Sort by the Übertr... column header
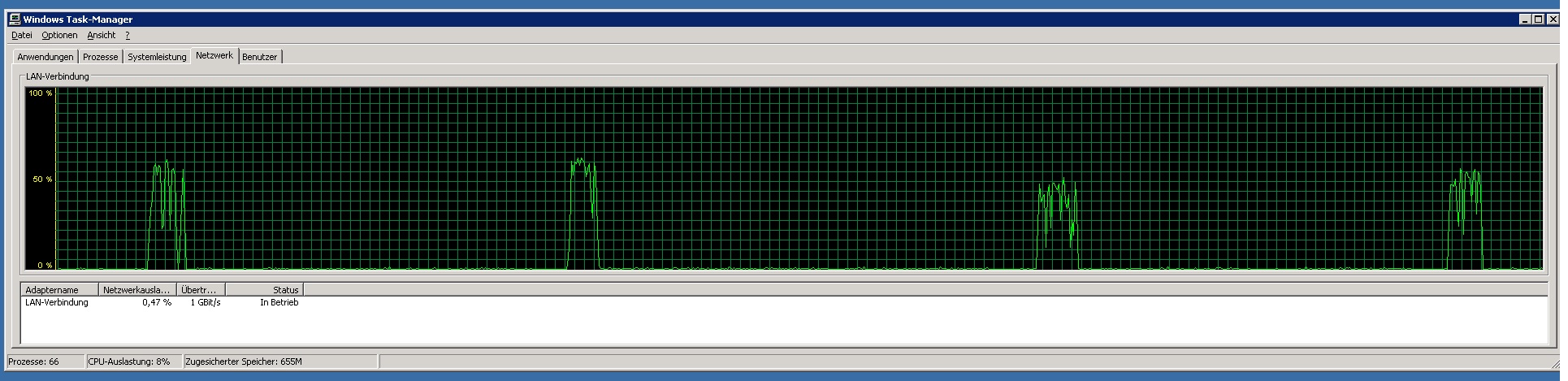 (201, 289)
